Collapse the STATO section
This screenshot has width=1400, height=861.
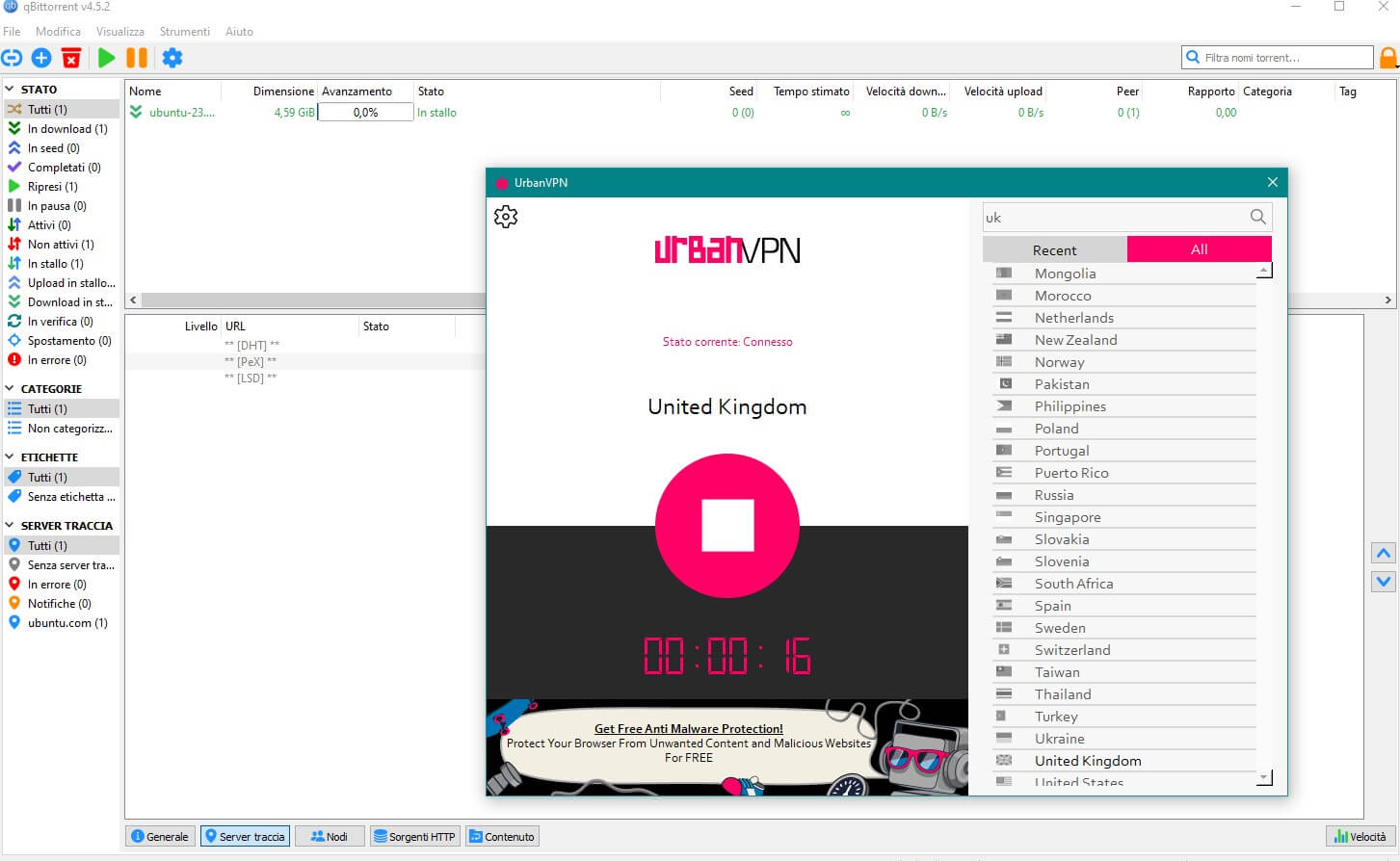point(11,89)
